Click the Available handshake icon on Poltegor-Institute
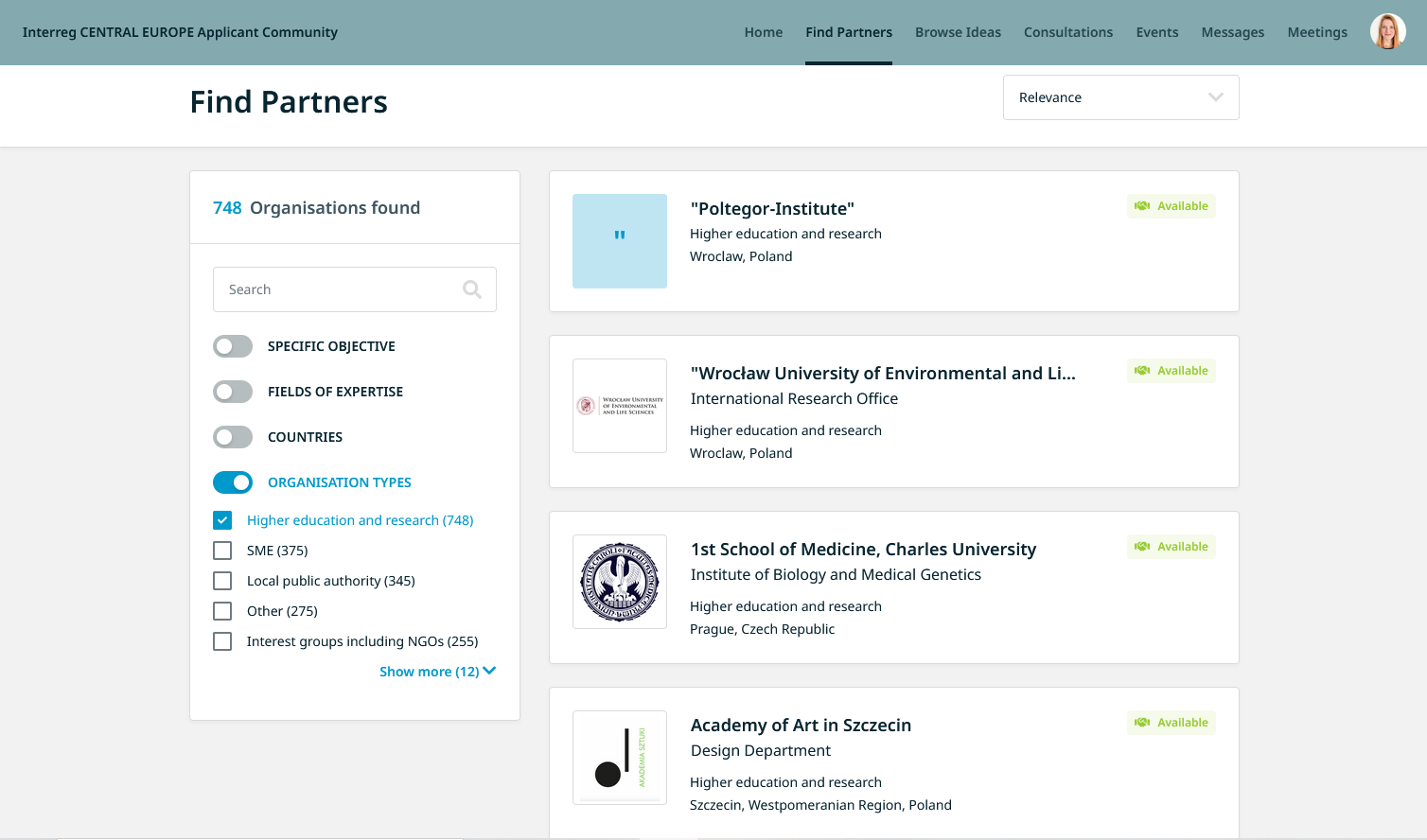Image resolution: width=1427 pixels, height=840 pixels. (x=1142, y=206)
